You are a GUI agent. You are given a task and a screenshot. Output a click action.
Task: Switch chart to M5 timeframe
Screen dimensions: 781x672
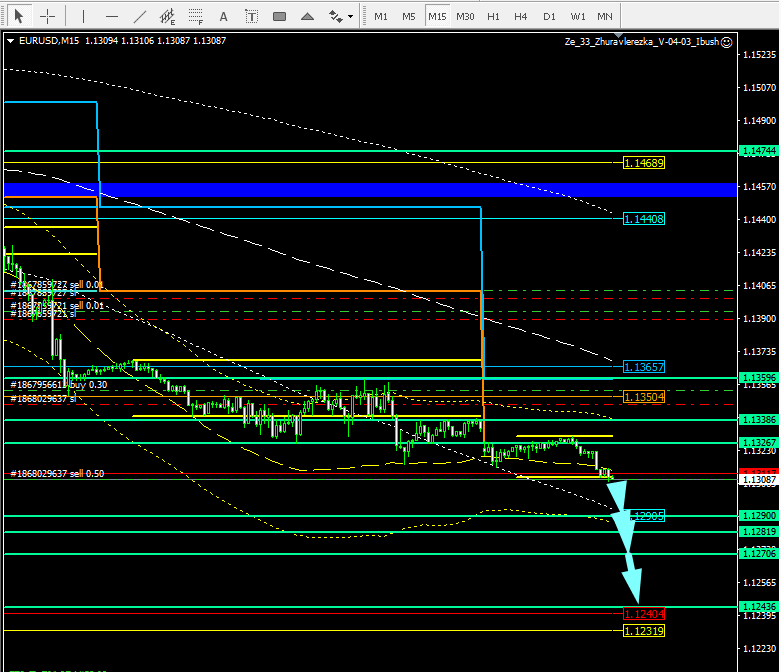(x=409, y=16)
